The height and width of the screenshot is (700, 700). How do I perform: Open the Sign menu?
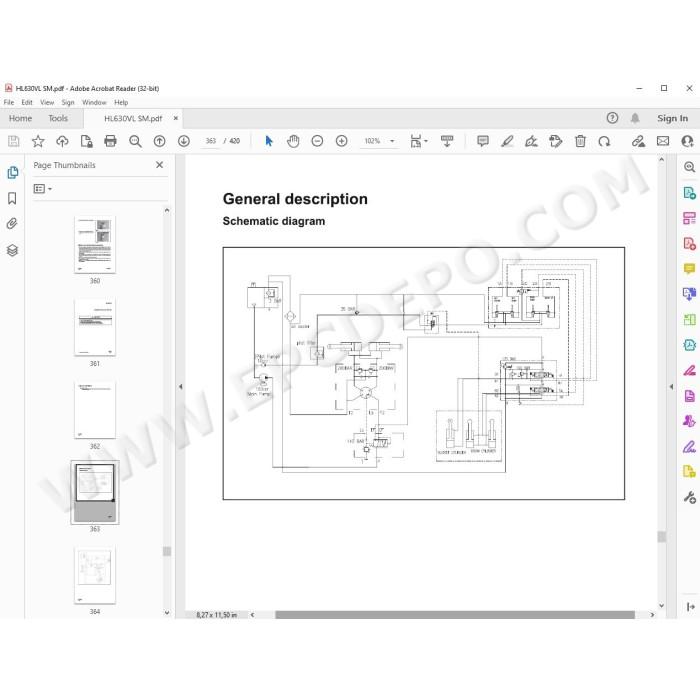(68, 102)
